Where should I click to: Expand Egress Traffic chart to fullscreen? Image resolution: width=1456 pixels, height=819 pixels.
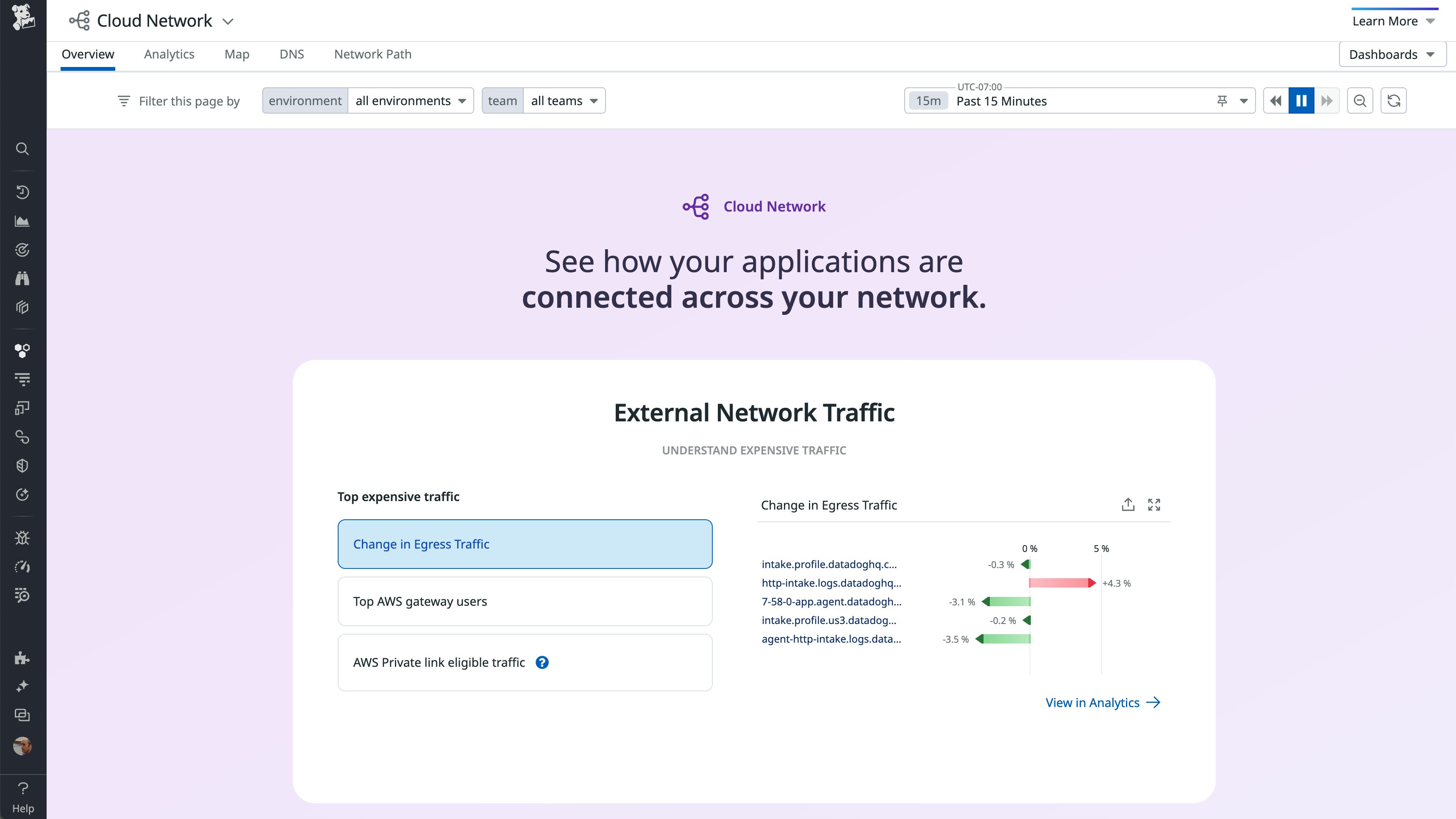tap(1153, 504)
